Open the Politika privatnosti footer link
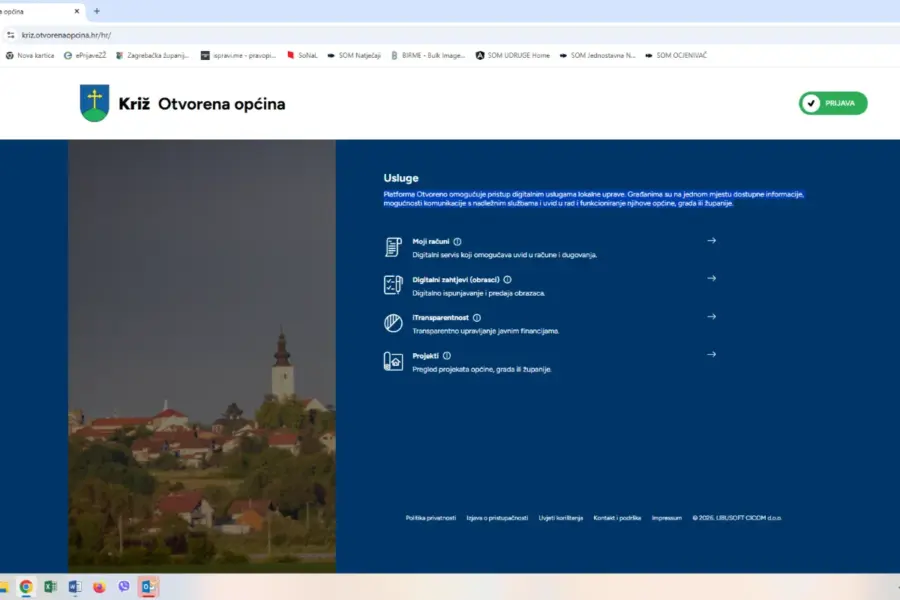Screen dimensions: 900x600 pyautogui.click(x=430, y=518)
